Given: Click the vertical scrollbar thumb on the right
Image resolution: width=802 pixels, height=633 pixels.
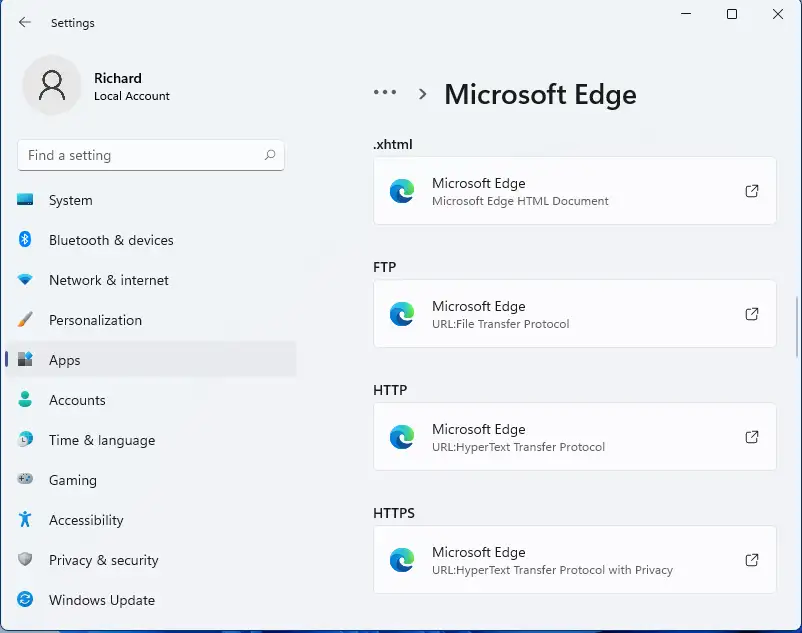Looking at the screenshot, I should 797,326.
